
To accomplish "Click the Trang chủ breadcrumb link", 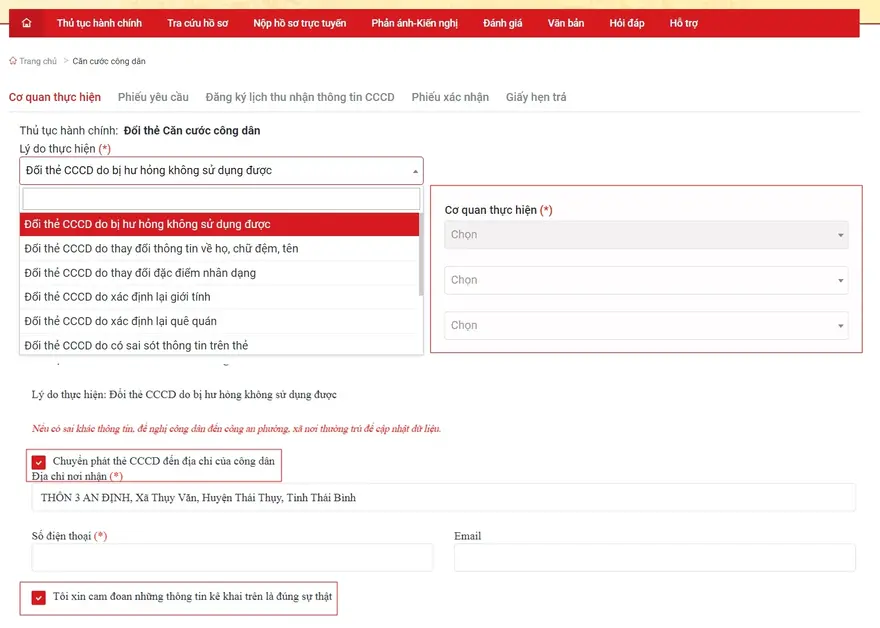I will click(x=38, y=61).
